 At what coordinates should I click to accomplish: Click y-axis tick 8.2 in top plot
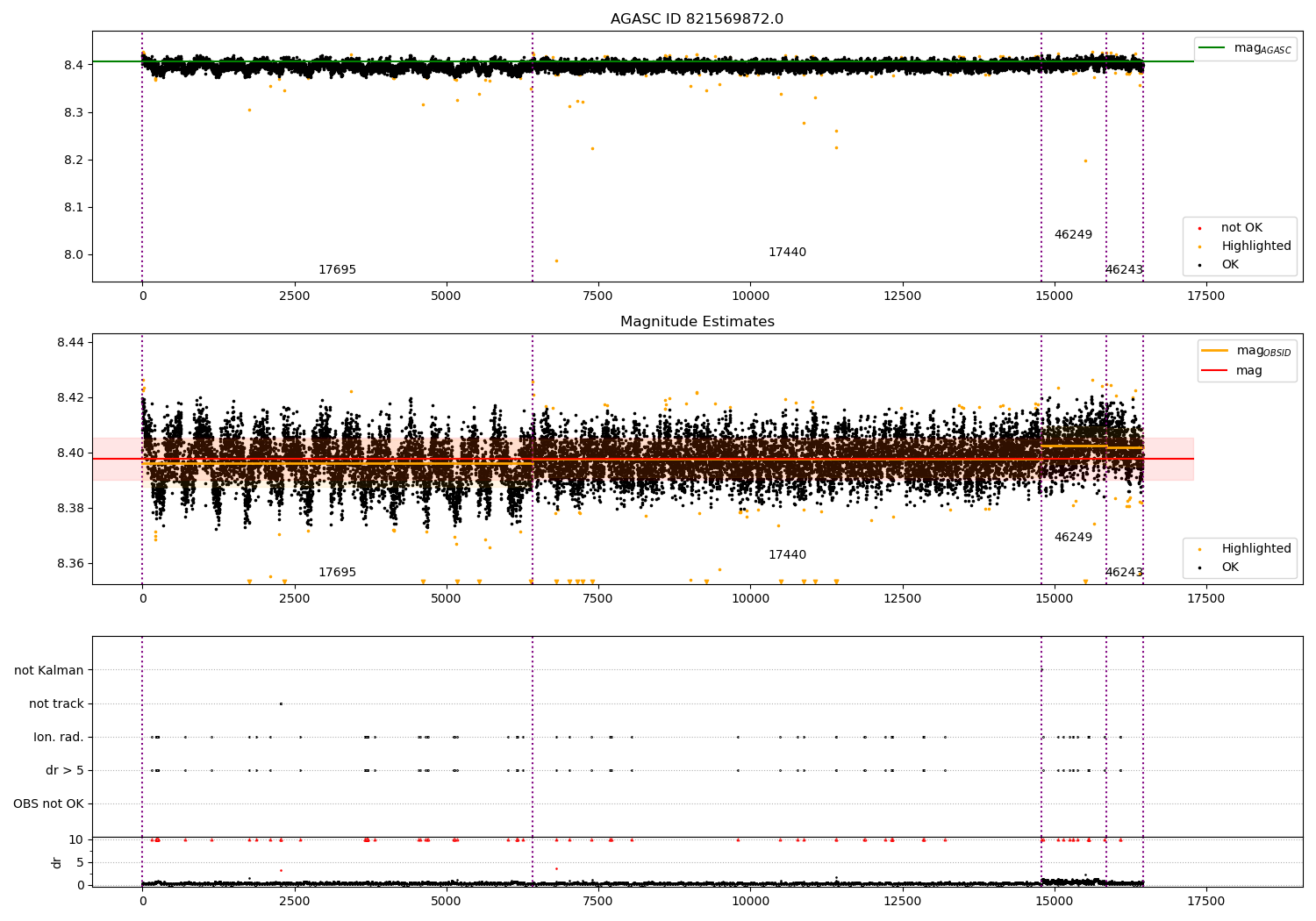click(x=74, y=160)
